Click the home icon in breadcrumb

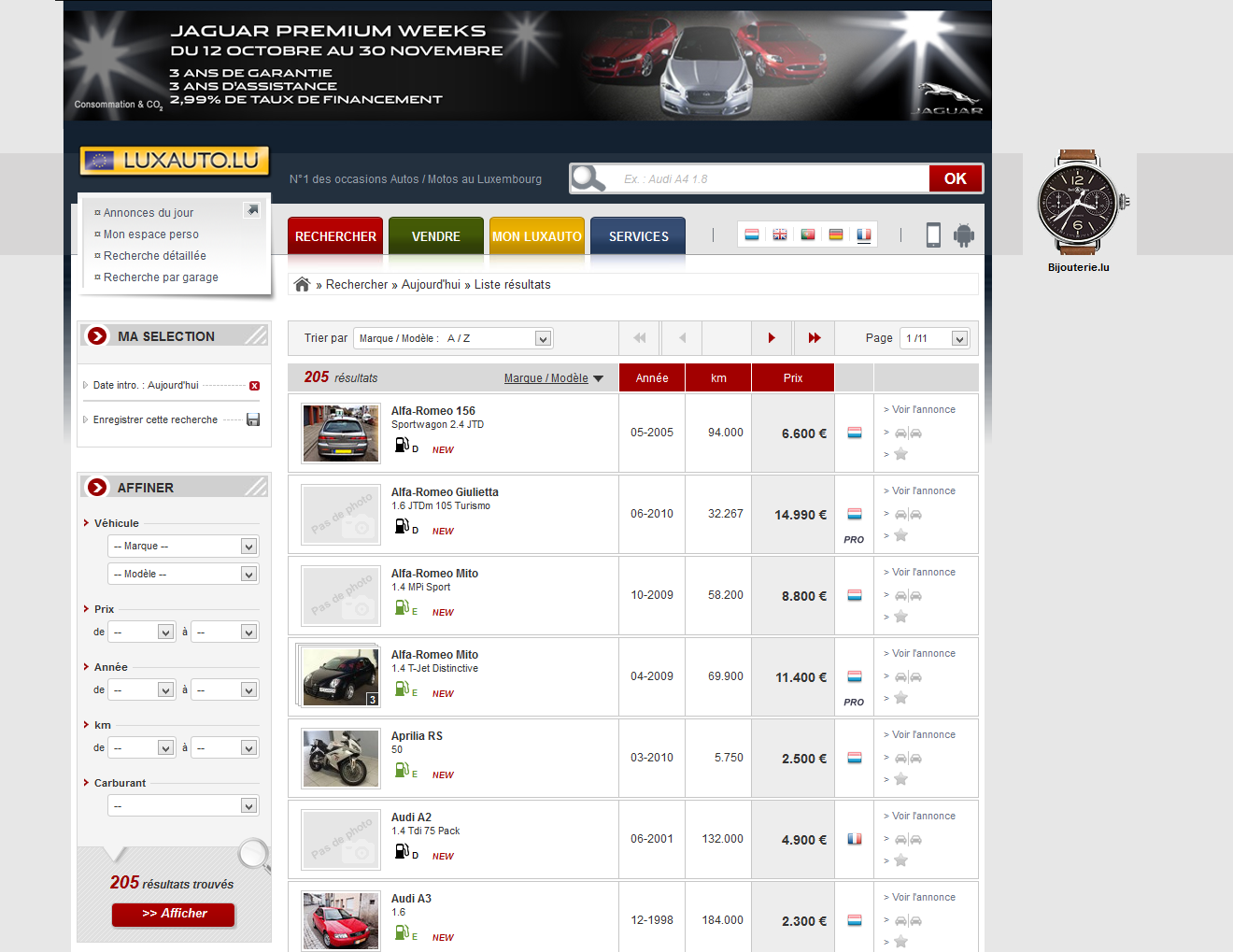[302, 285]
